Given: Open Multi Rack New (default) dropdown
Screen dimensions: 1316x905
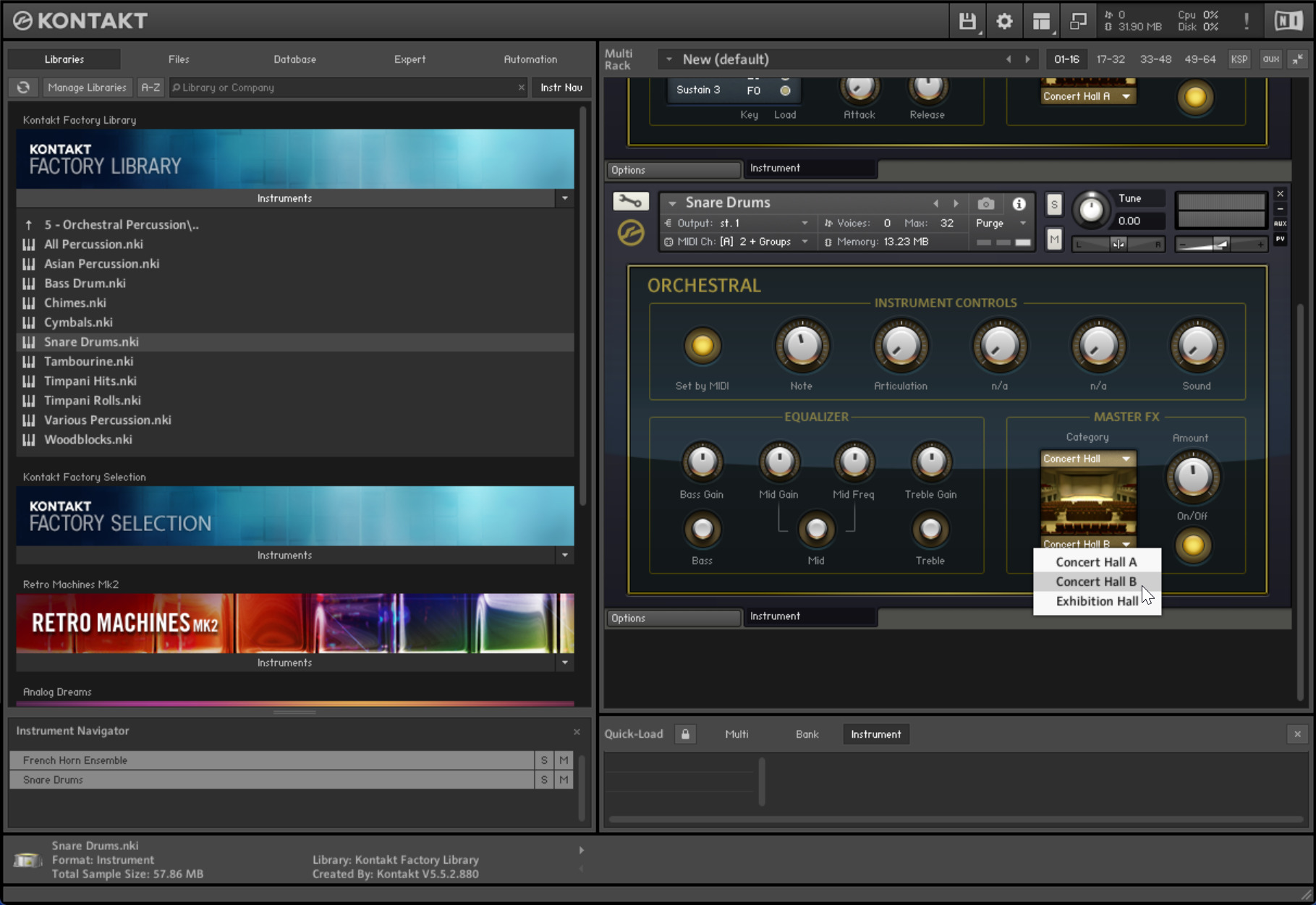Looking at the screenshot, I should click(x=669, y=59).
